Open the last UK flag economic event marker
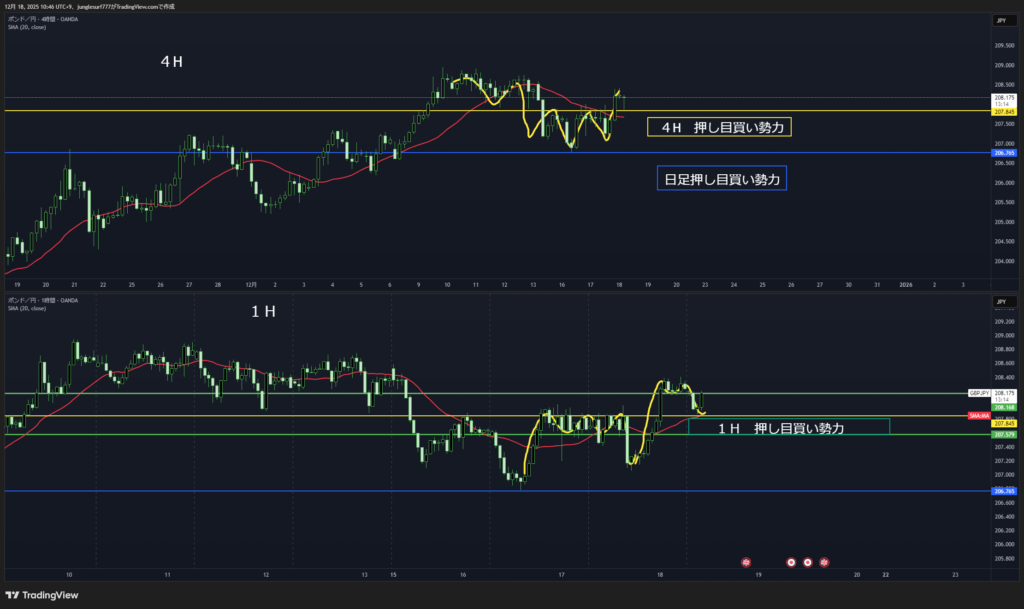 (x=825, y=563)
